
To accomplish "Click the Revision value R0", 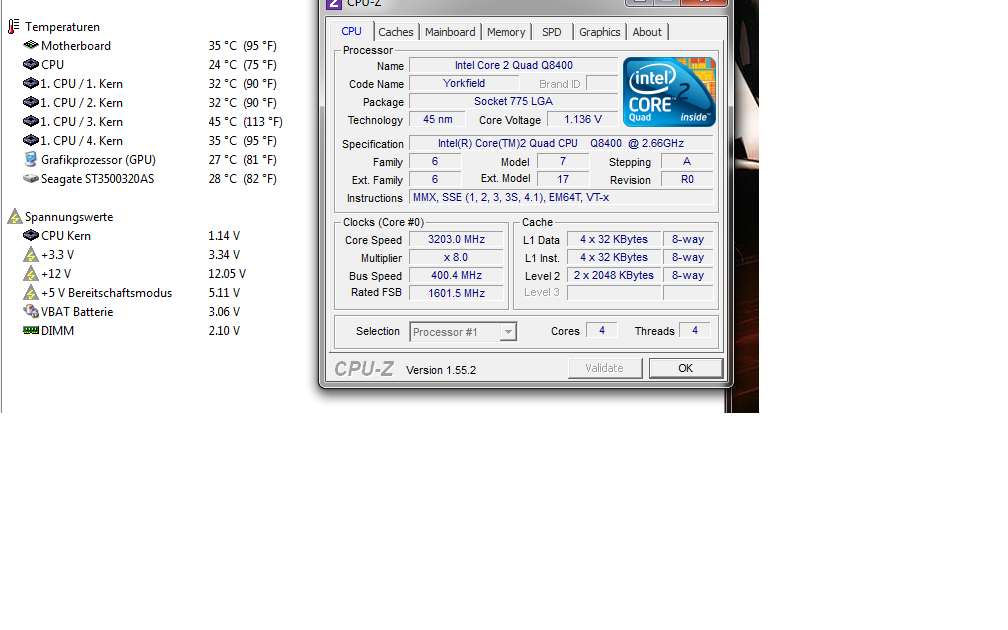I will (x=687, y=179).
